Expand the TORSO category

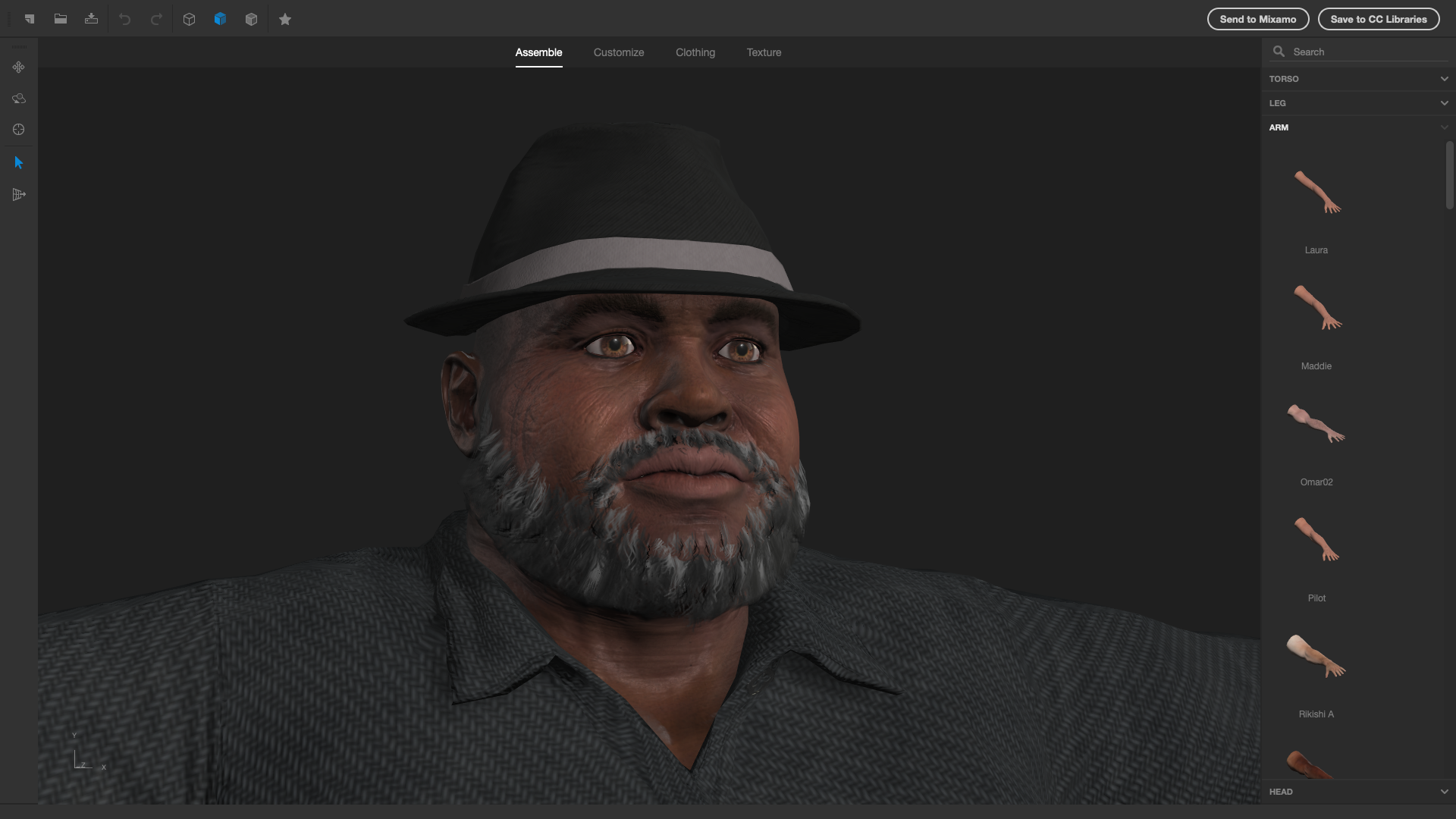pos(1443,78)
